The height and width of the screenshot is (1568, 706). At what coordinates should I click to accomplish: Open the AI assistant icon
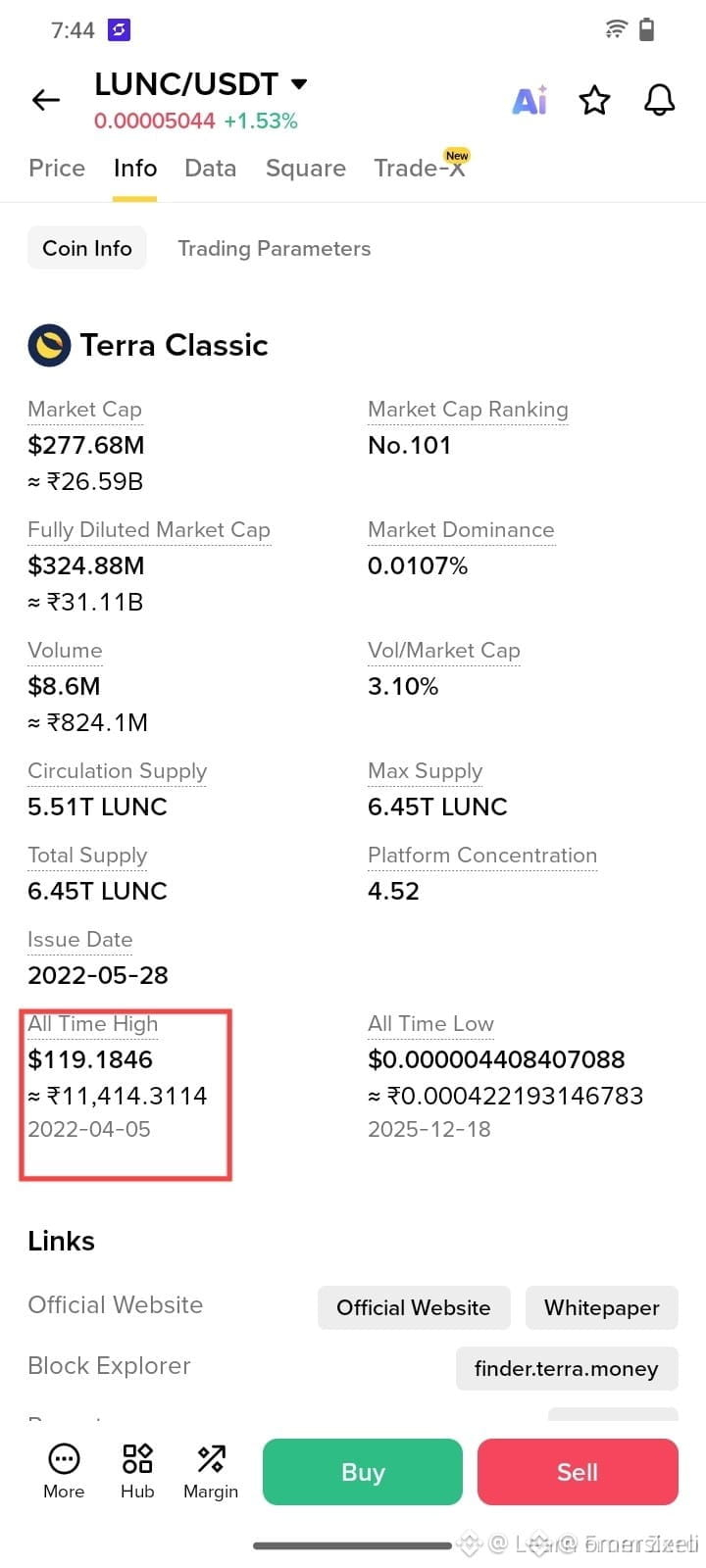coord(529,100)
